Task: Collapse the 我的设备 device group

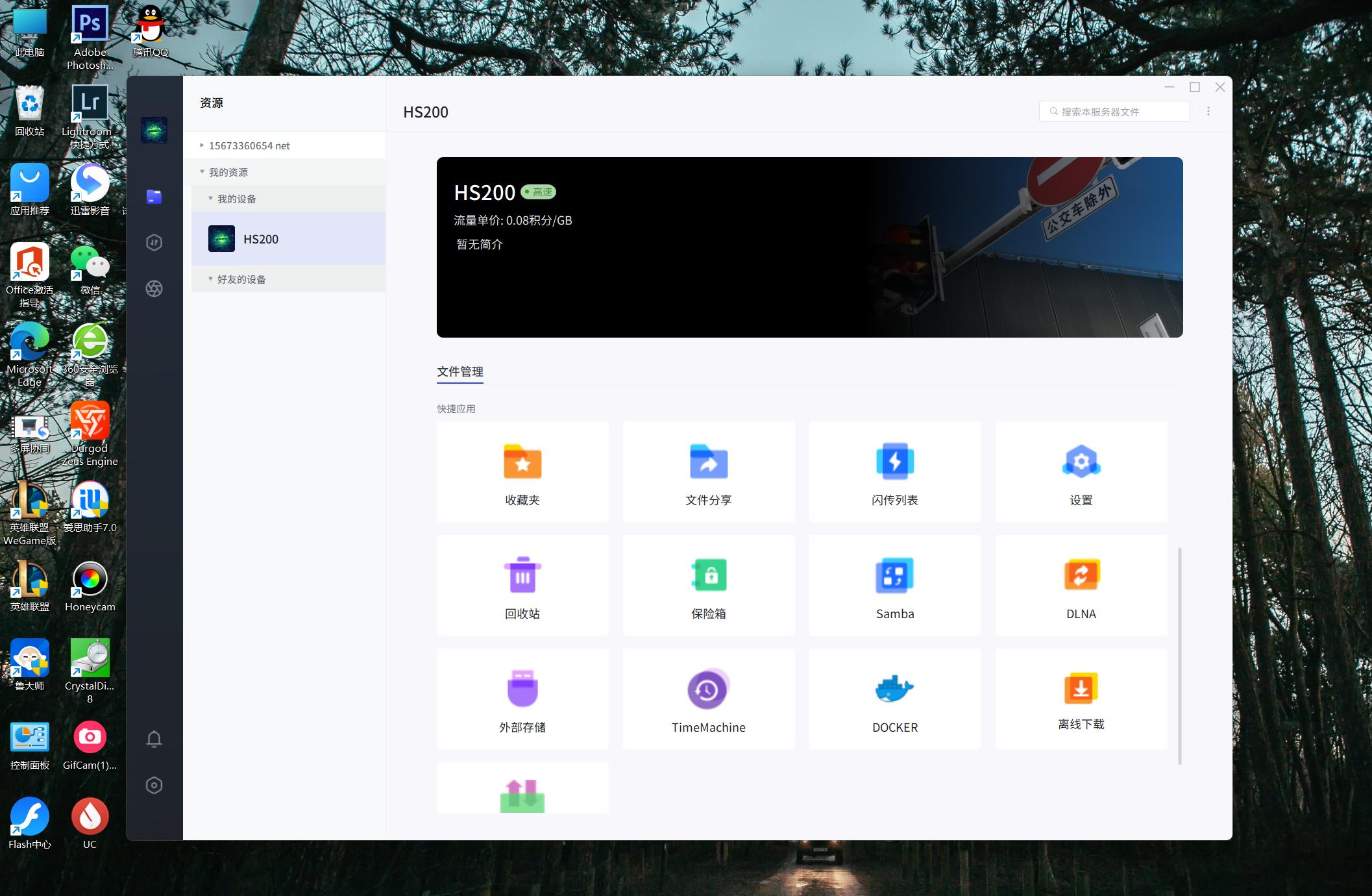Action: 210,199
